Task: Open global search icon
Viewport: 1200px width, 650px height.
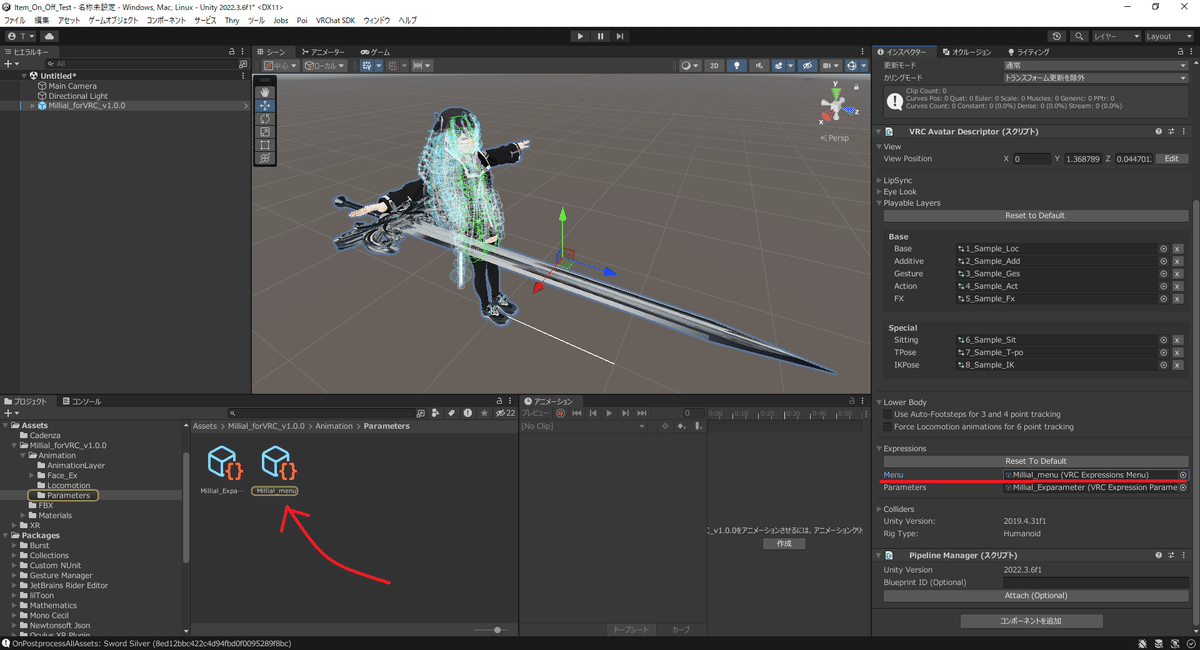Action: tap(1080, 36)
